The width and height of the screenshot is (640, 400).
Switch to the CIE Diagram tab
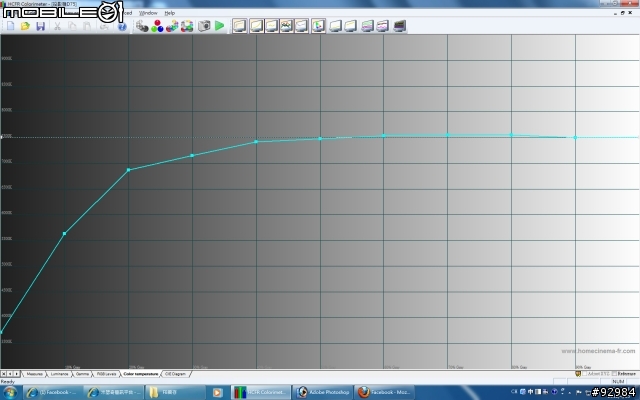coord(176,374)
